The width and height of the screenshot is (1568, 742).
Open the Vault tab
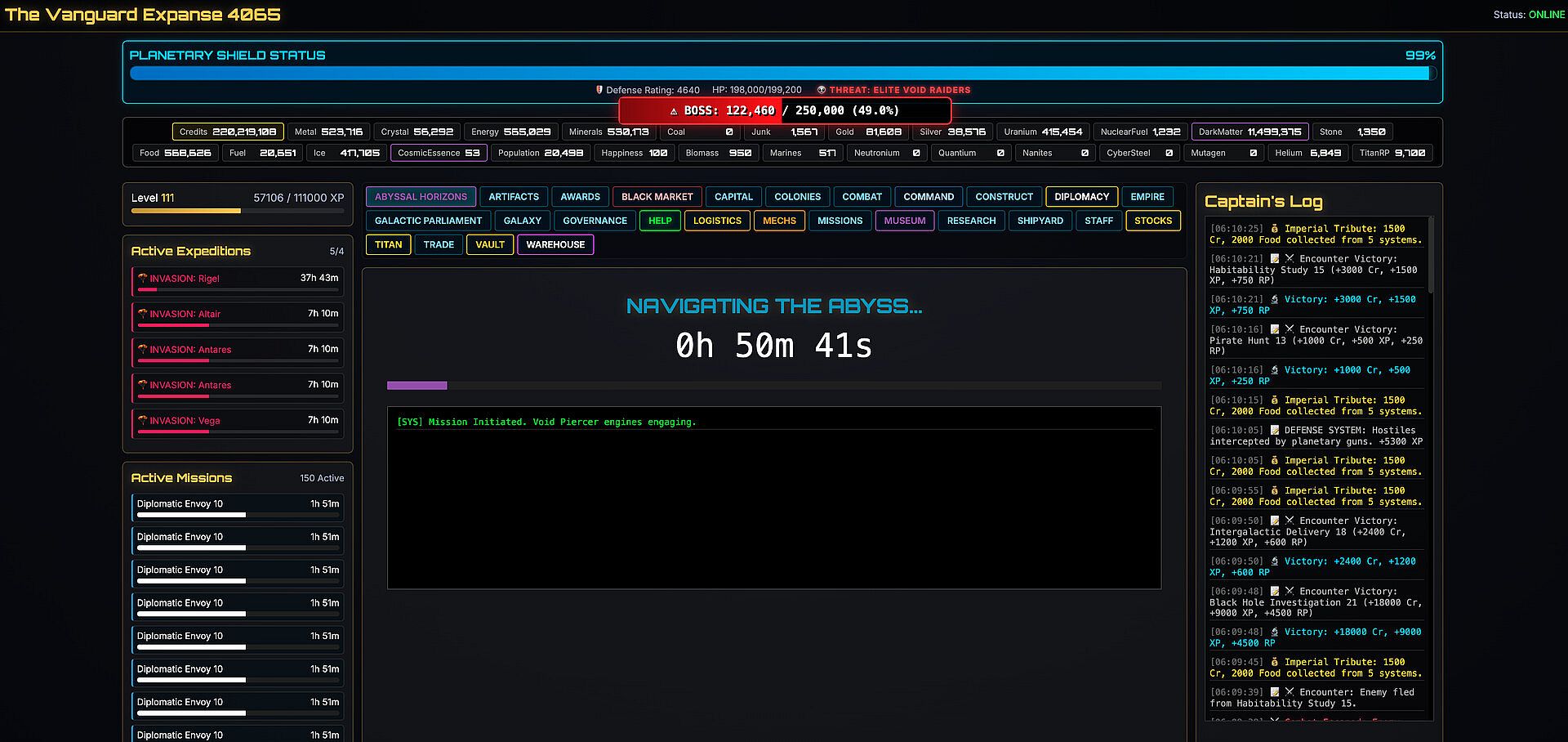tap(490, 244)
